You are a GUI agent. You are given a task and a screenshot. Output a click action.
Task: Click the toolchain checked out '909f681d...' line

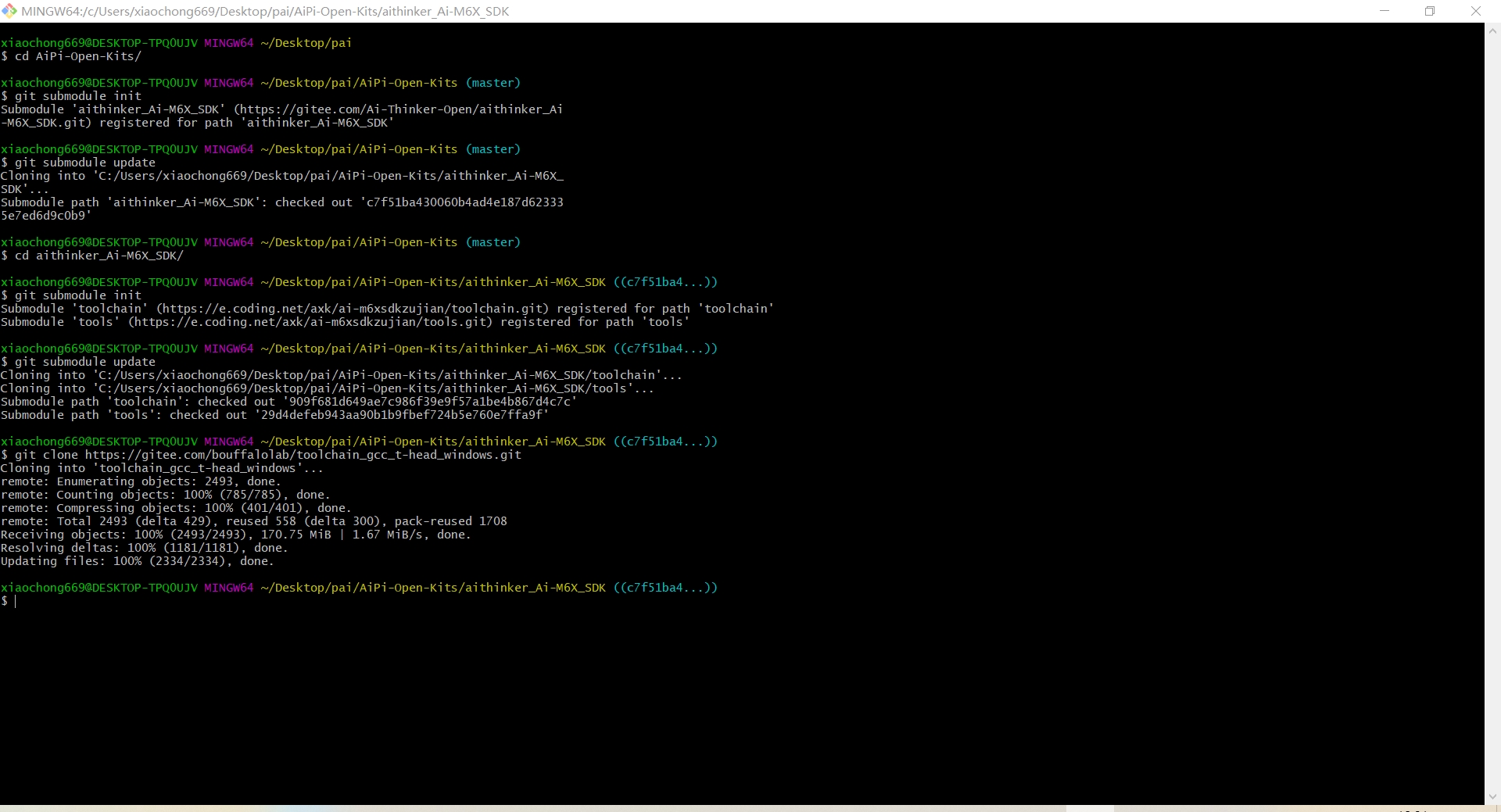pos(289,402)
